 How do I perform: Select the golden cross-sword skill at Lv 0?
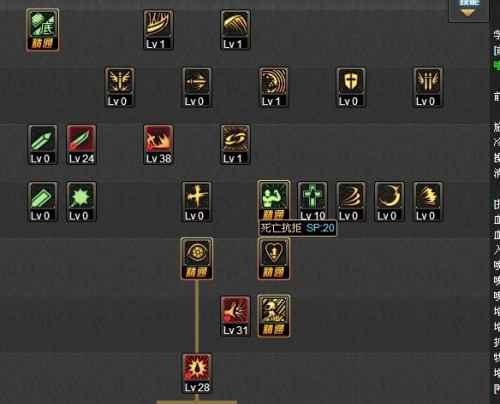pos(197,202)
